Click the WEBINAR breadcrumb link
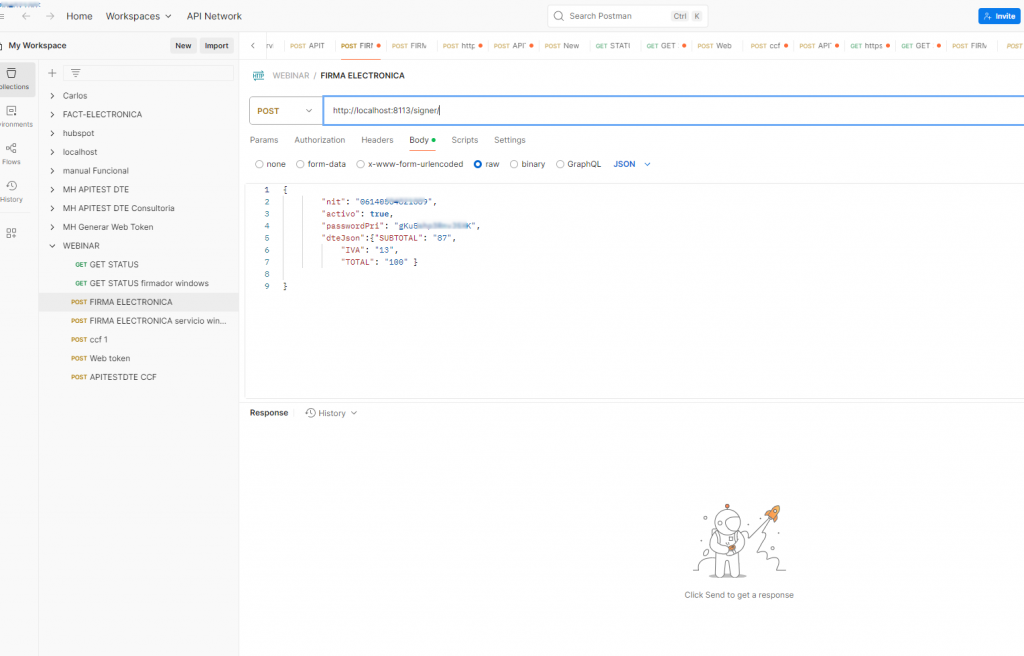 [x=291, y=76]
